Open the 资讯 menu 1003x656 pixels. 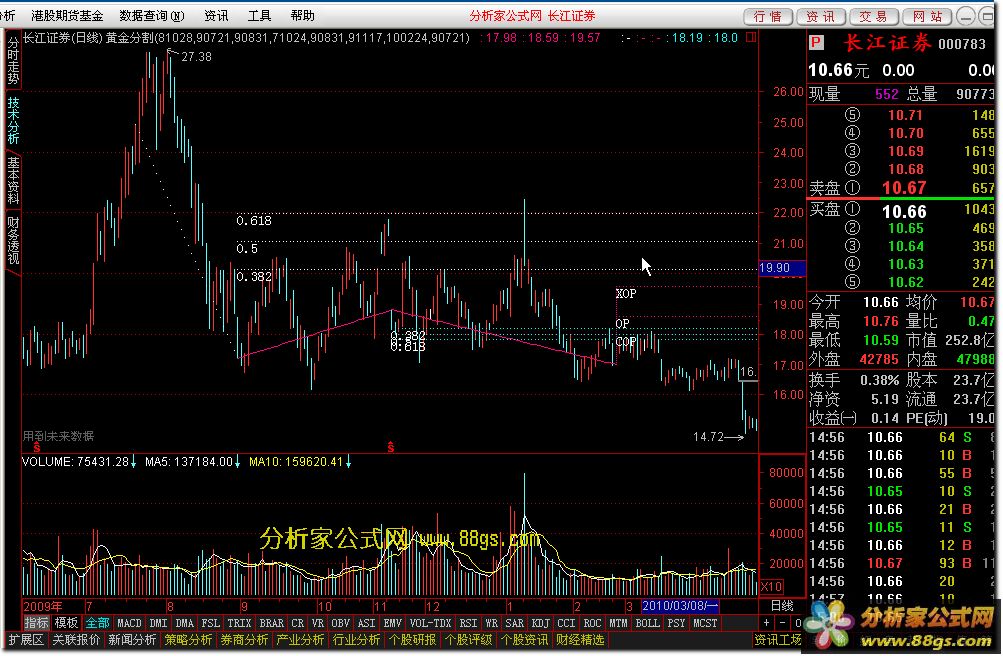(216, 16)
